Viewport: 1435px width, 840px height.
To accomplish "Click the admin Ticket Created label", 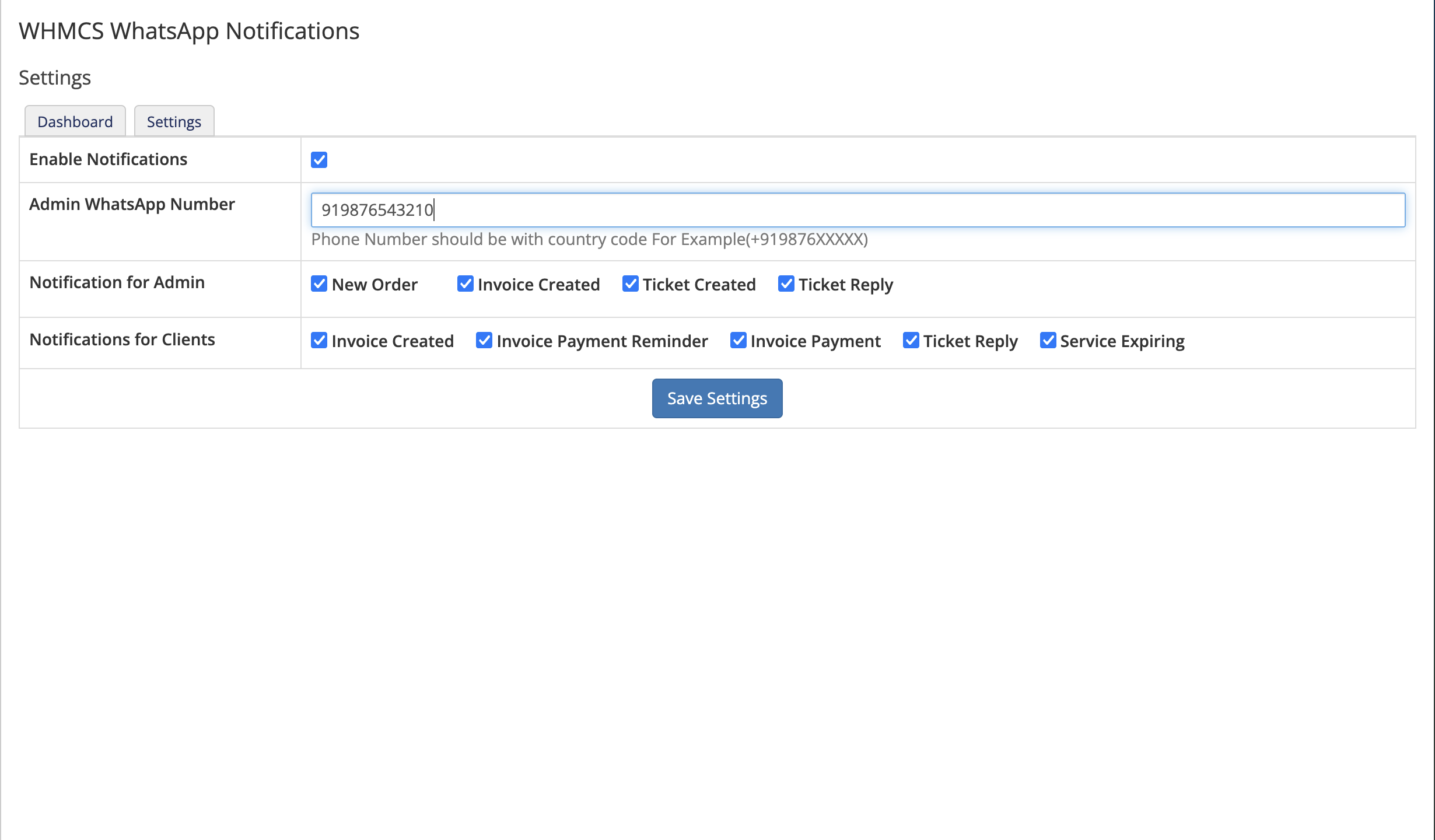I will [x=699, y=285].
